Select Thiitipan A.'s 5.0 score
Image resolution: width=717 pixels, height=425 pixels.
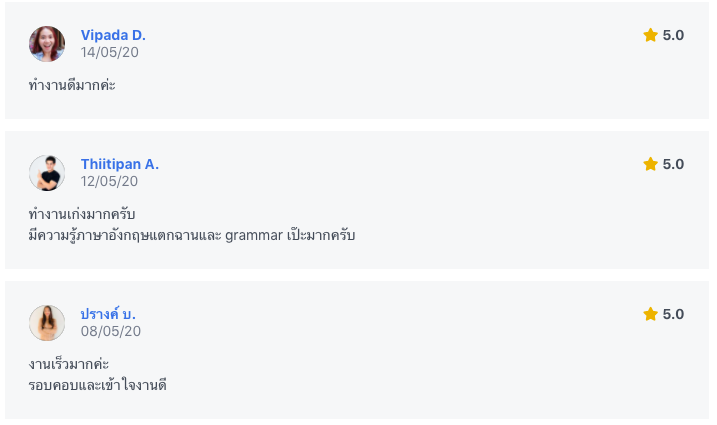[x=673, y=164]
